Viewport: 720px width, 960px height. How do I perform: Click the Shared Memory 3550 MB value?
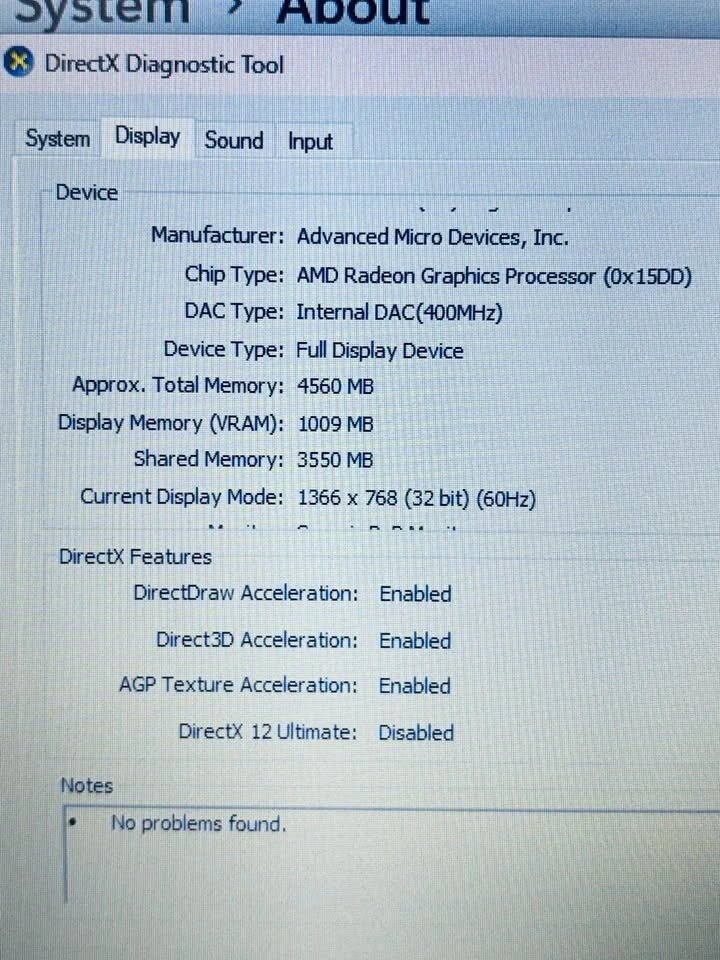[336, 460]
